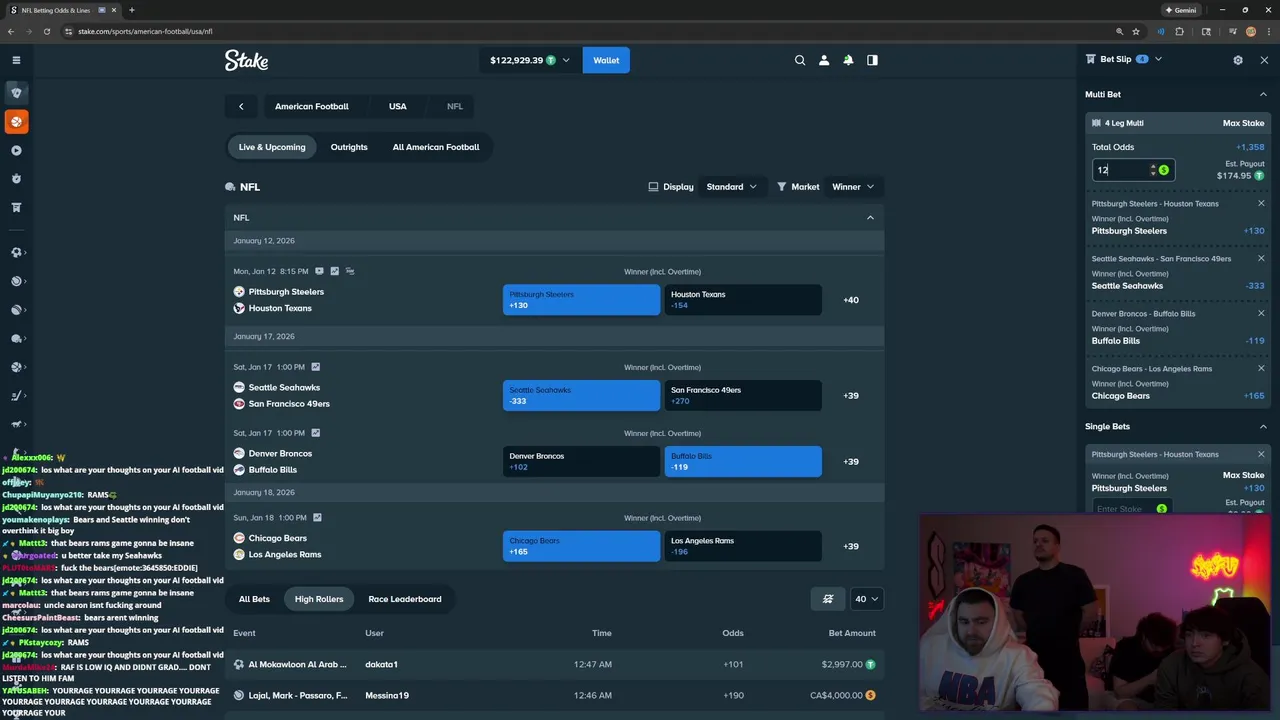Step the multi bet stake amount
The width and height of the screenshot is (1280, 720).
pyautogui.click(x=1152, y=170)
